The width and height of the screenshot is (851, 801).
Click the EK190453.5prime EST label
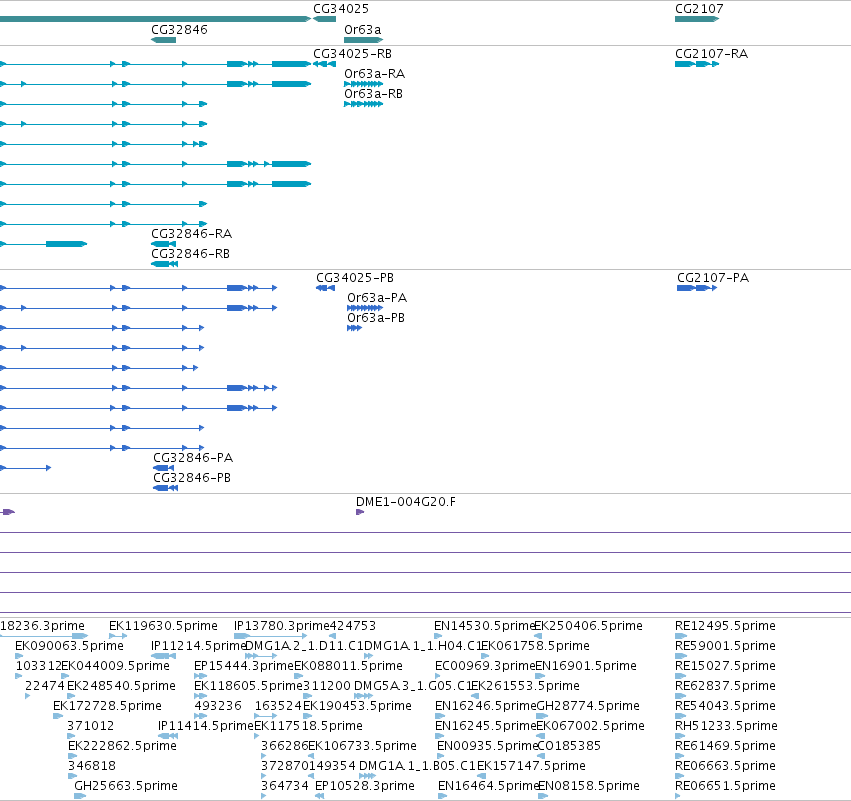(357, 707)
